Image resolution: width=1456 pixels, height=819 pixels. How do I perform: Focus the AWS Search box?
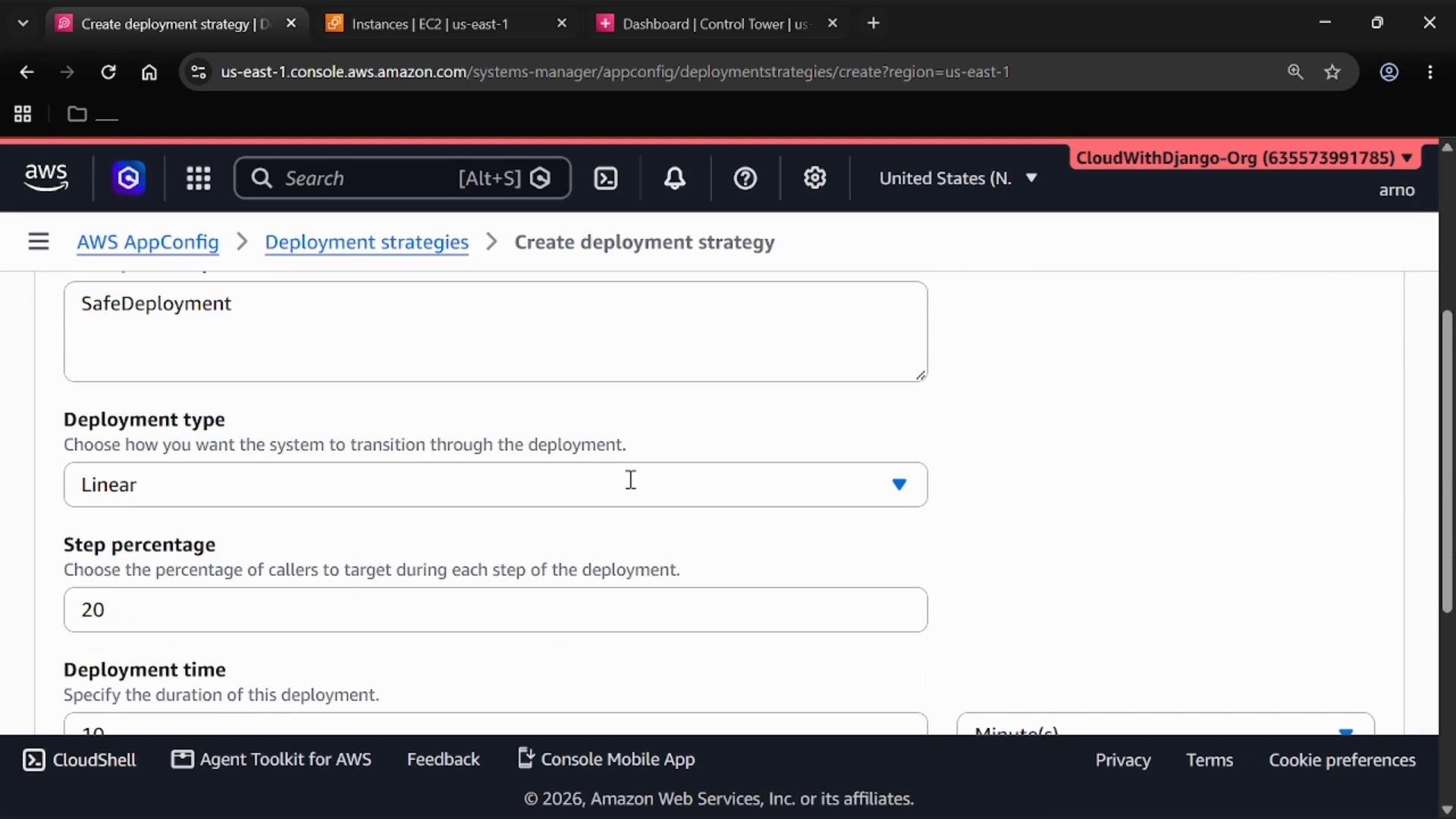pyautogui.click(x=403, y=178)
